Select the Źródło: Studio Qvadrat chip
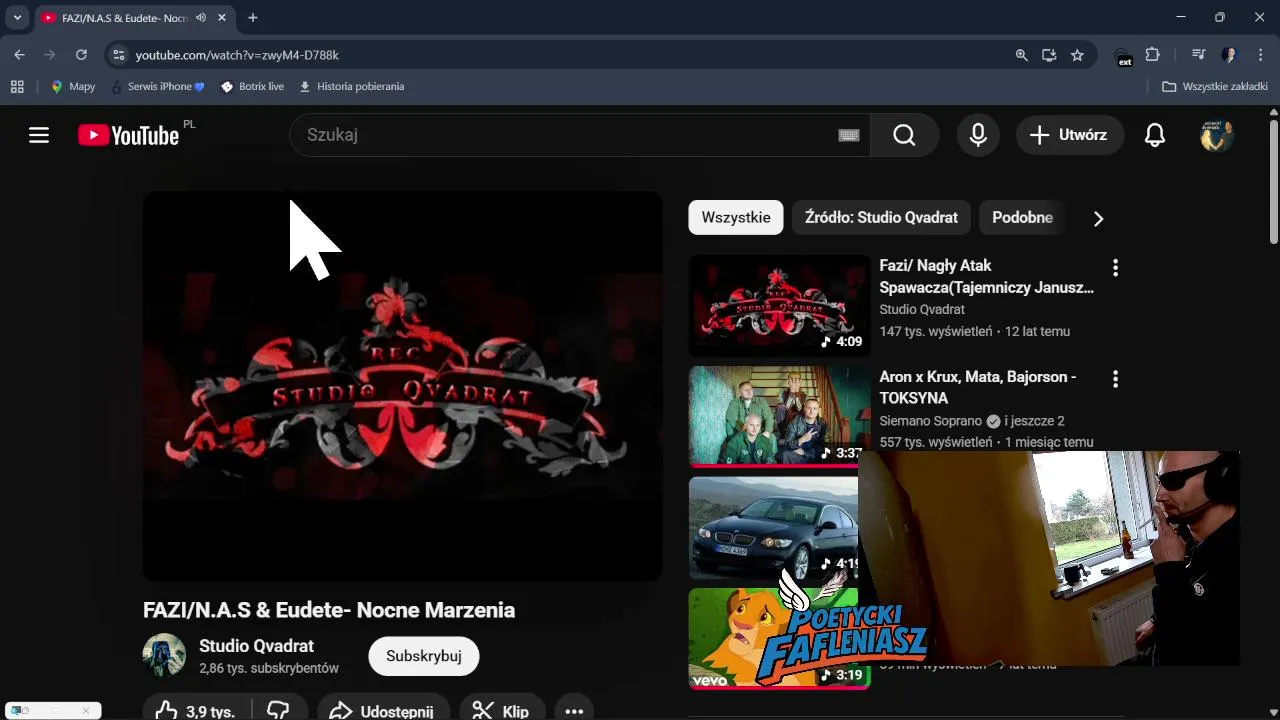The image size is (1280, 720). coord(881,217)
